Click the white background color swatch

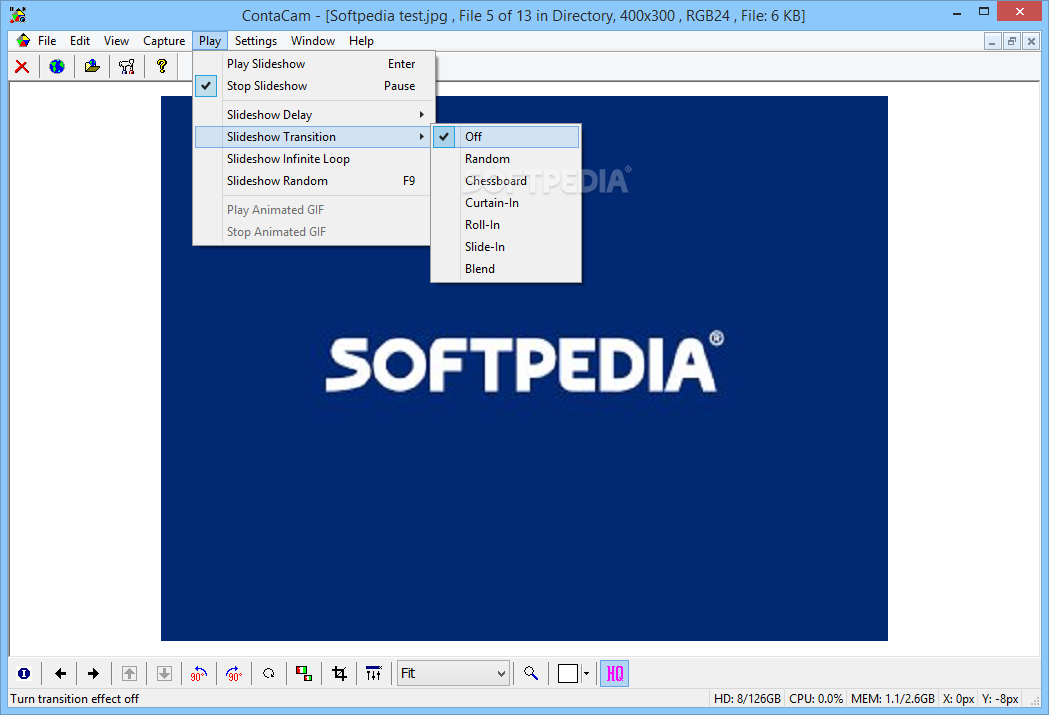coord(567,674)
